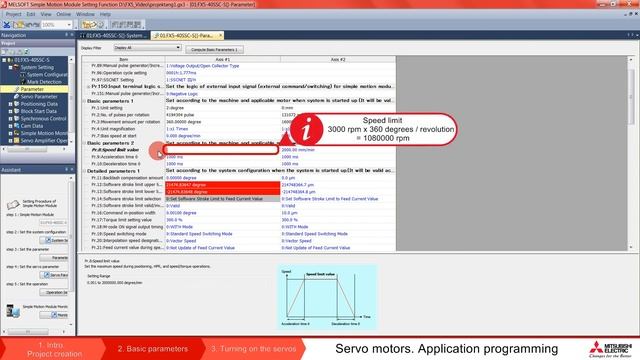Image resolution: width=640 pixels, height=360 pixels.
Task: Click the Monitor button in Assistant panel
Action: 54,315
